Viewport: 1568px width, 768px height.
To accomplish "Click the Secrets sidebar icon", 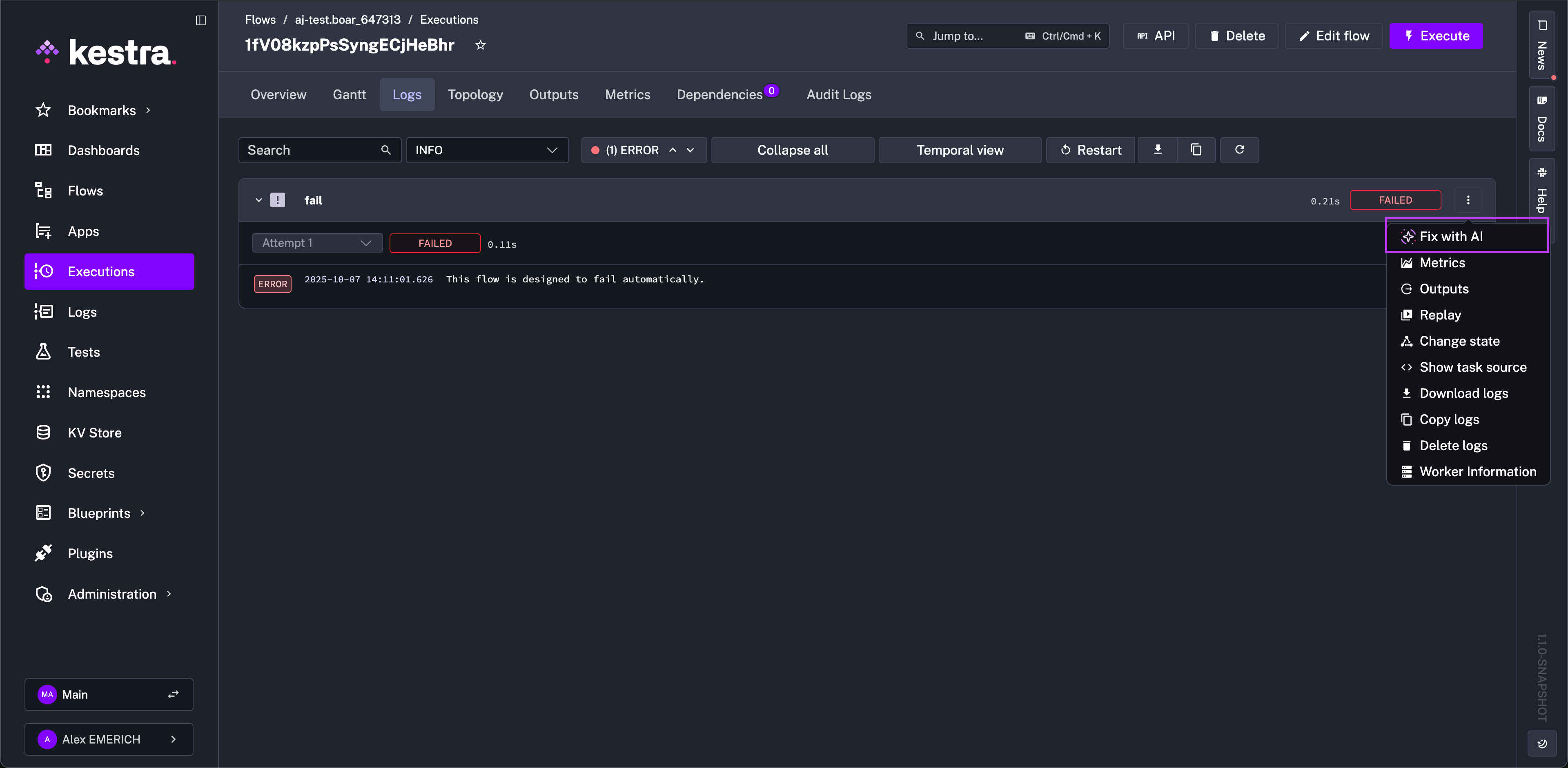I will [x=43, y=473].
